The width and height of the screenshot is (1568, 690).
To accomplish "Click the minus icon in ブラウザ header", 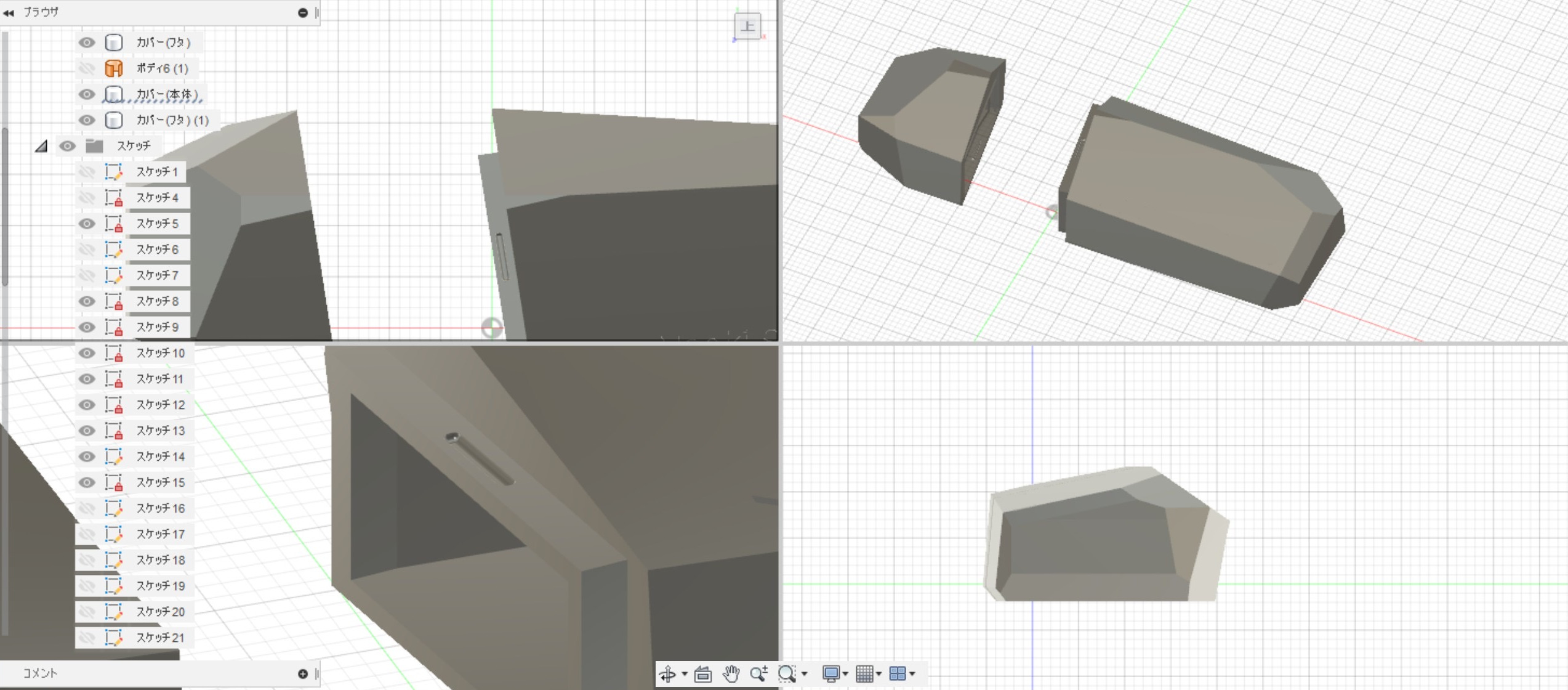I will coord(303,12).
